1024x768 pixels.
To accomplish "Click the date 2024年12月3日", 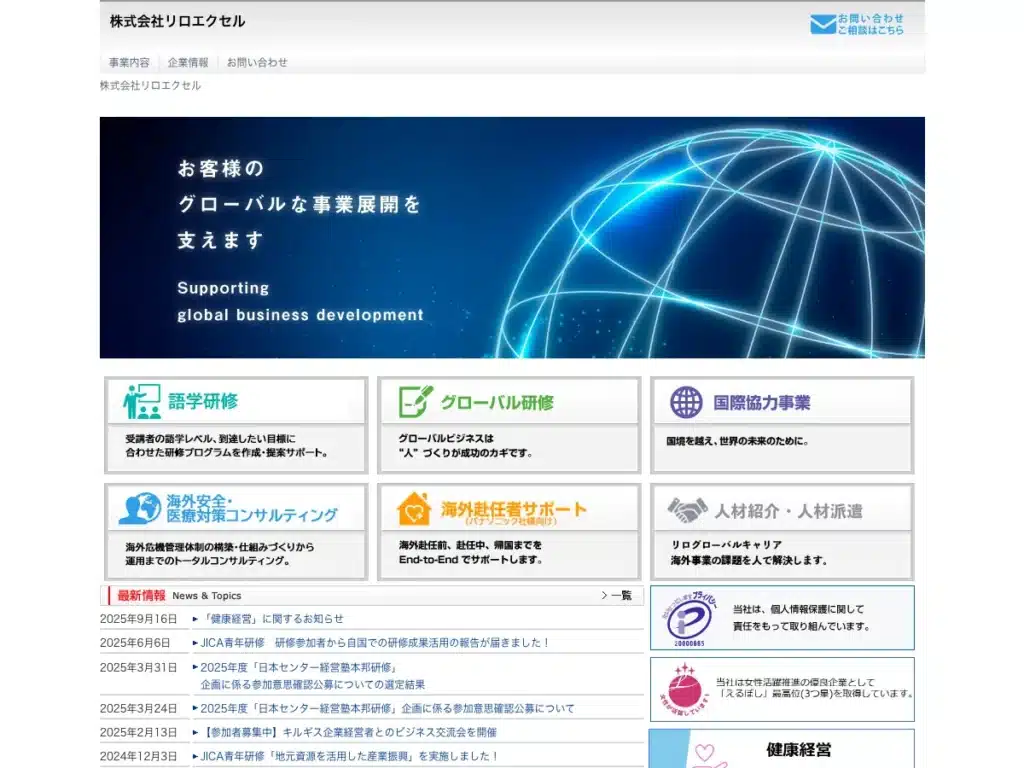I will click(x=138, y=756).
